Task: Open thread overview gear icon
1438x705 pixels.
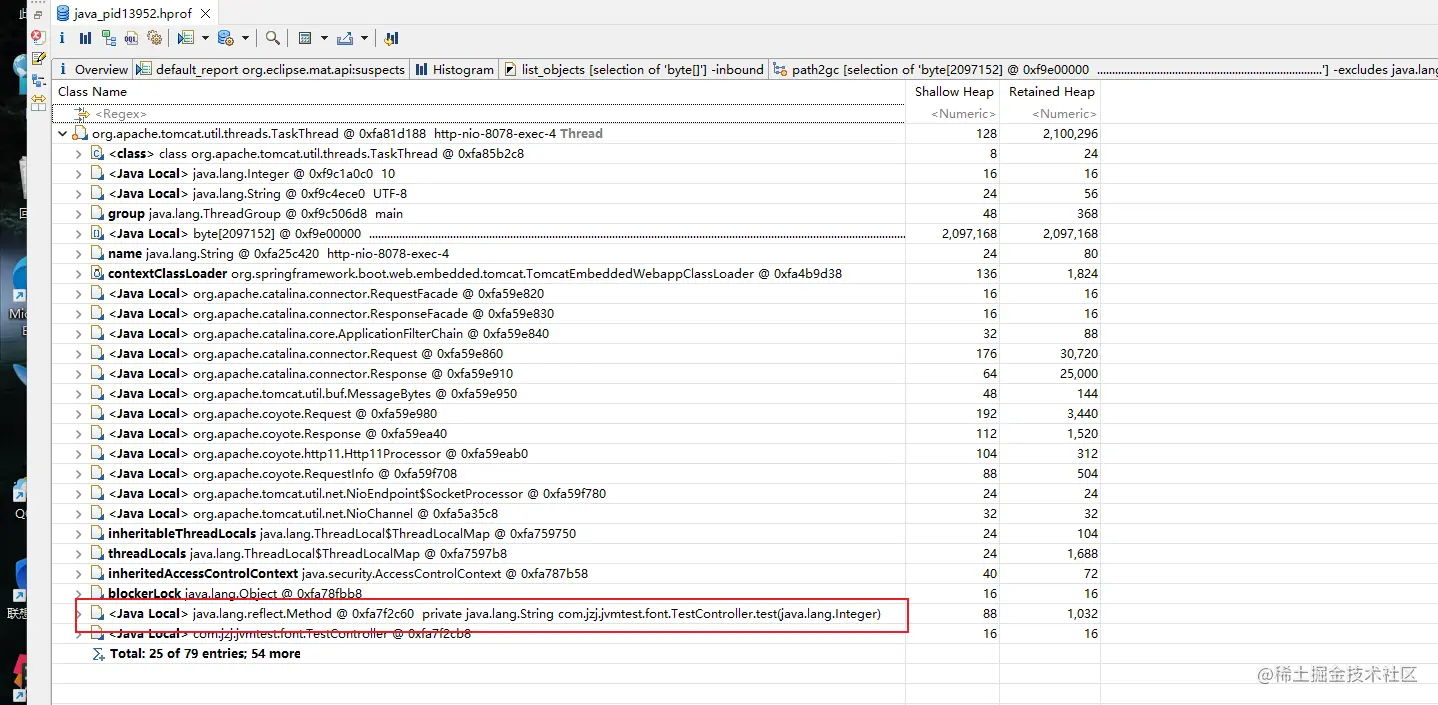Action: tap(154, 38)
